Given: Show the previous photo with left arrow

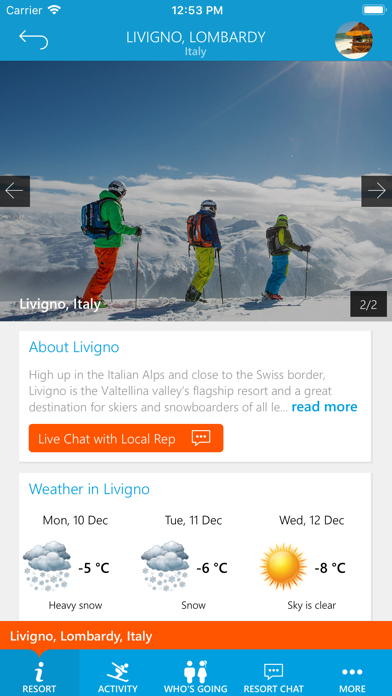Looking at the screenshot, I should (15, 191).
